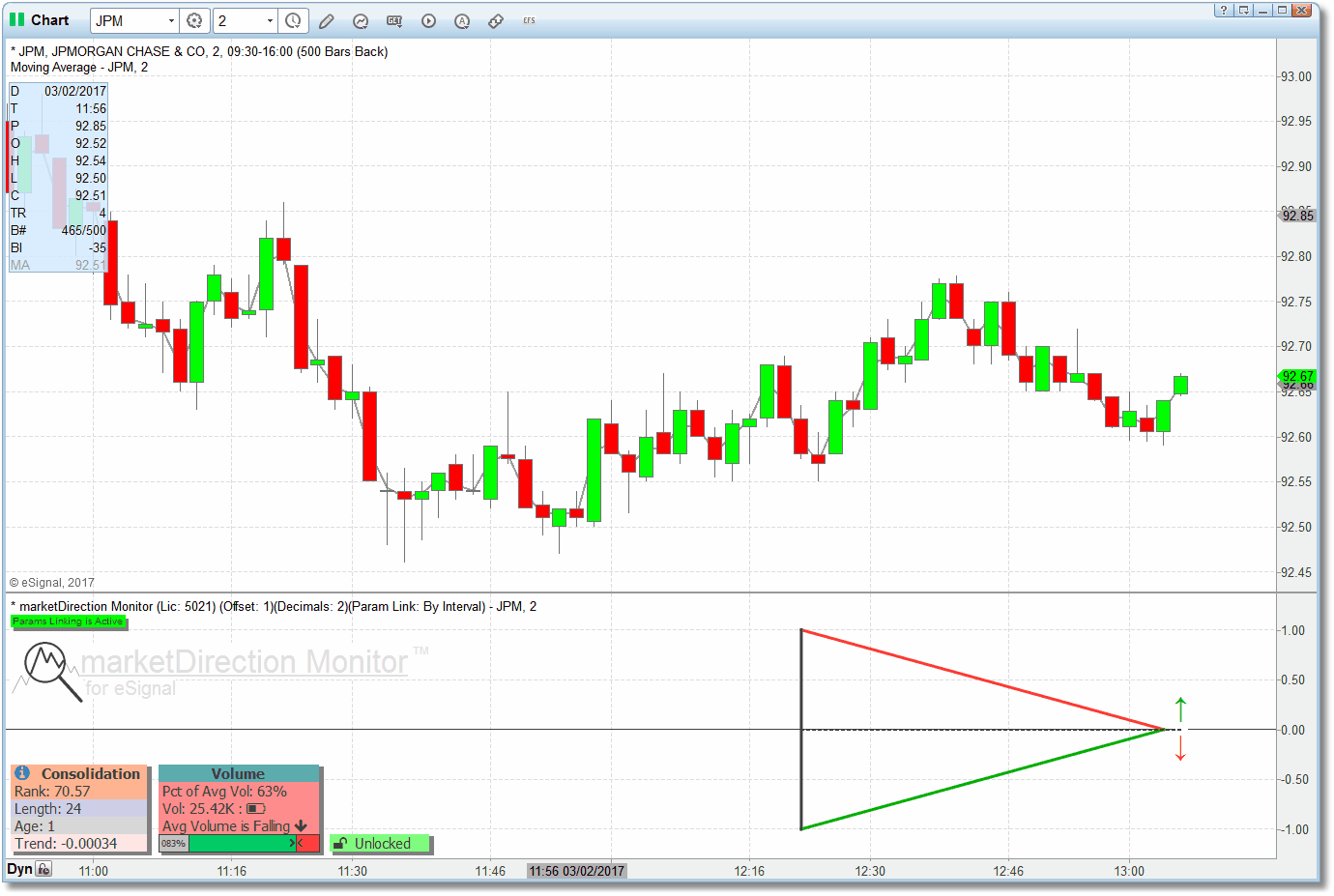
Task: Click the Moving Average - JPM, 2 label
Action: pyautogui.click(x=79, y=68)
